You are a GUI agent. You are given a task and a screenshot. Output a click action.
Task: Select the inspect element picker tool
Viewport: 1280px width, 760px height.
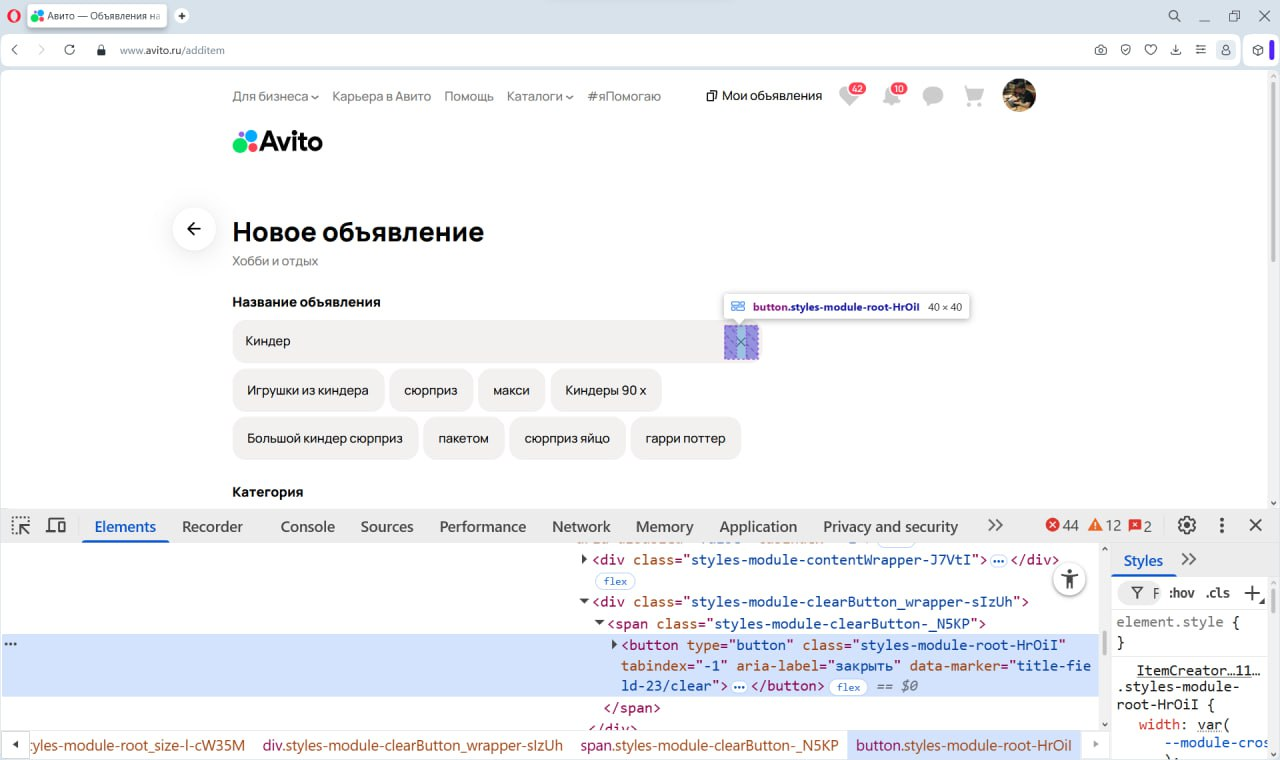pos(20,525)
